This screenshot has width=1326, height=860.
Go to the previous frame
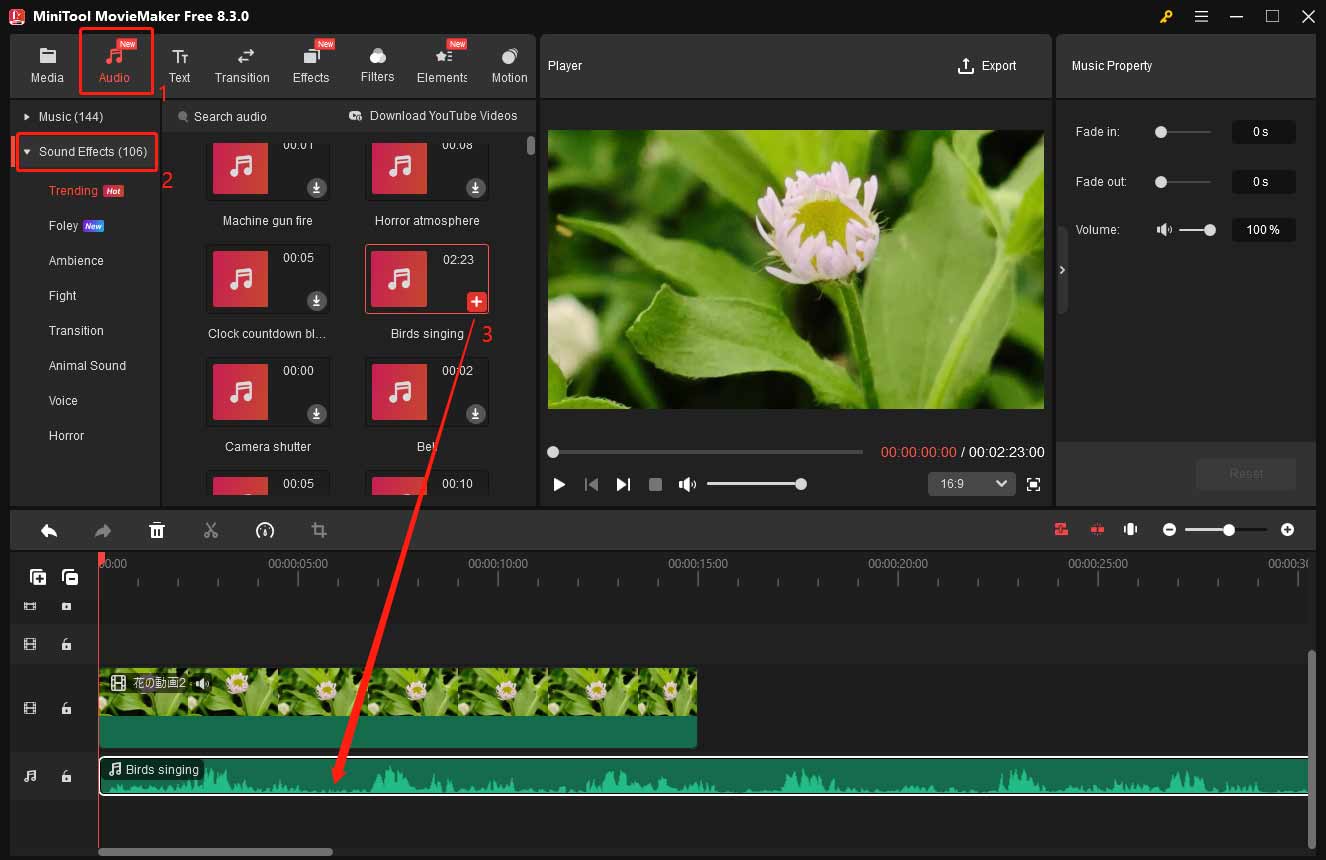pos(591,484)
